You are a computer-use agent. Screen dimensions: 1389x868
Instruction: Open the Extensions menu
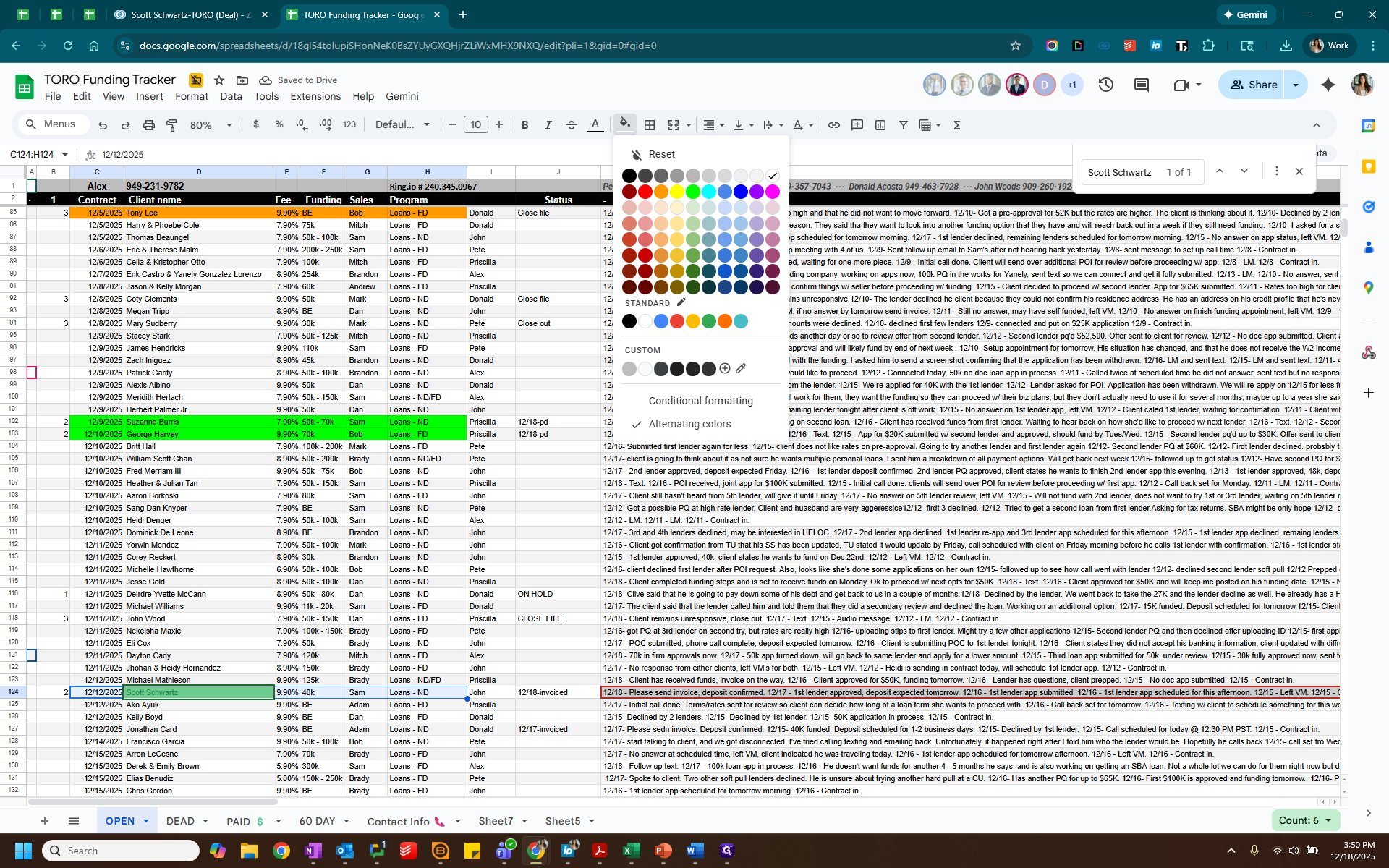[x=315, y=96]
